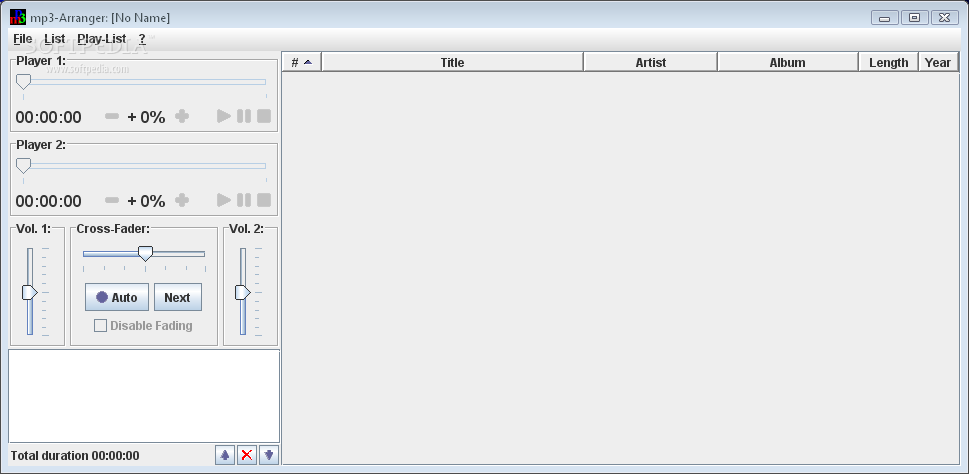
Task: Click the Title column header
Action: pos(452,62)
